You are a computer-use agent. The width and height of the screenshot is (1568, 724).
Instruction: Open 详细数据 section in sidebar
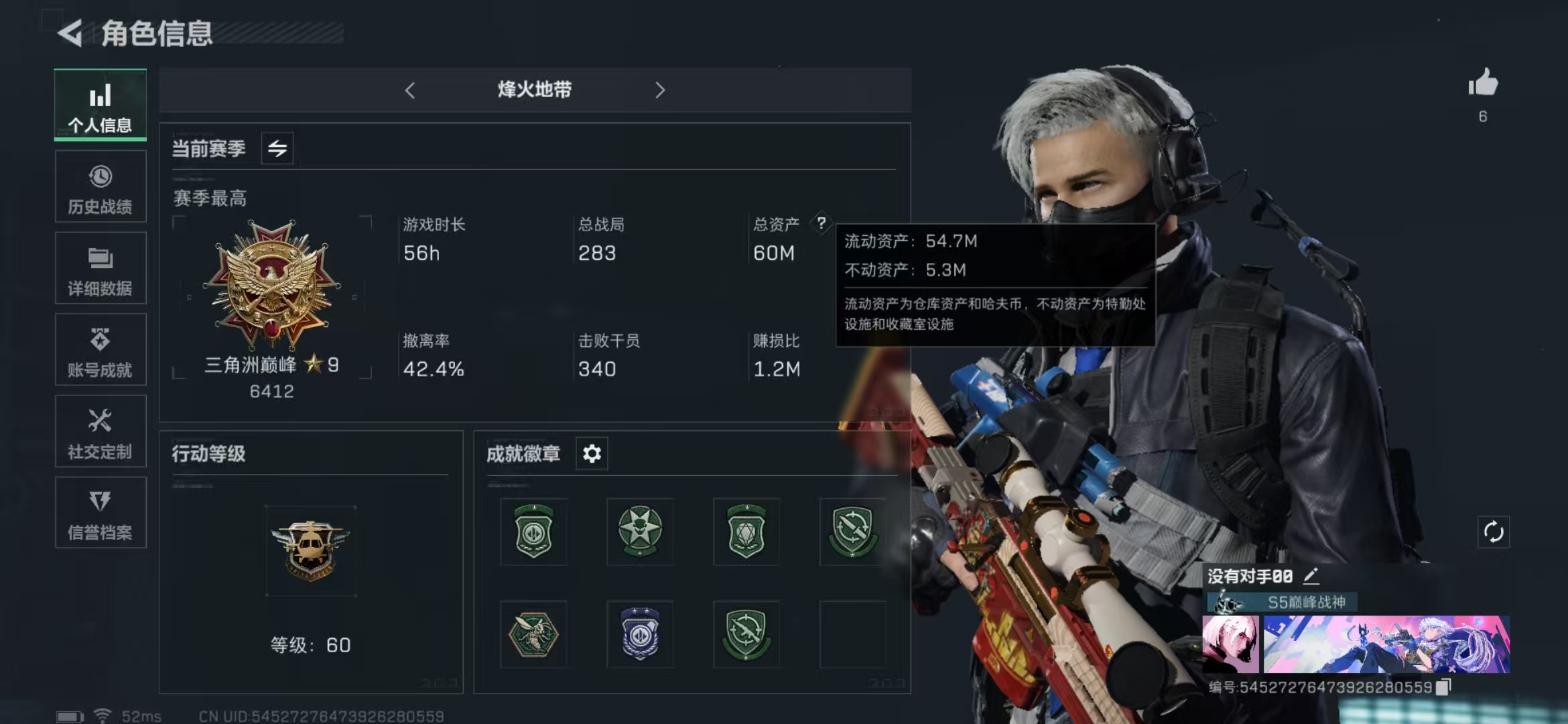[x=101, y=268]
